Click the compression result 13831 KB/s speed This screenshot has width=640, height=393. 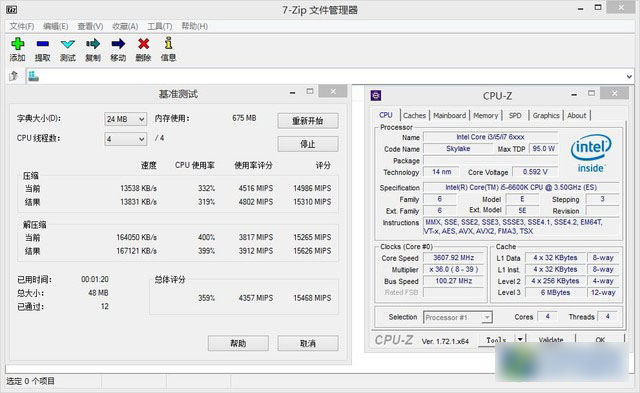[138, 202]
